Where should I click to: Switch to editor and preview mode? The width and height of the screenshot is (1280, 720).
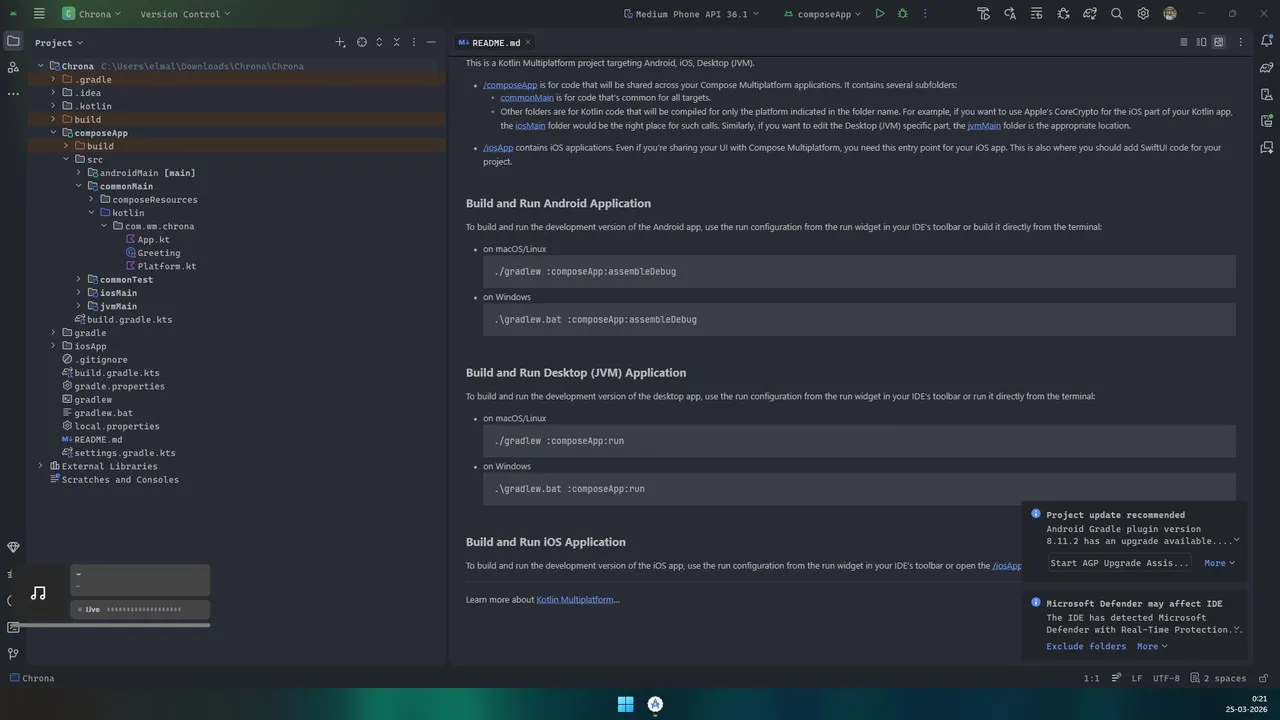(1201, 42)
